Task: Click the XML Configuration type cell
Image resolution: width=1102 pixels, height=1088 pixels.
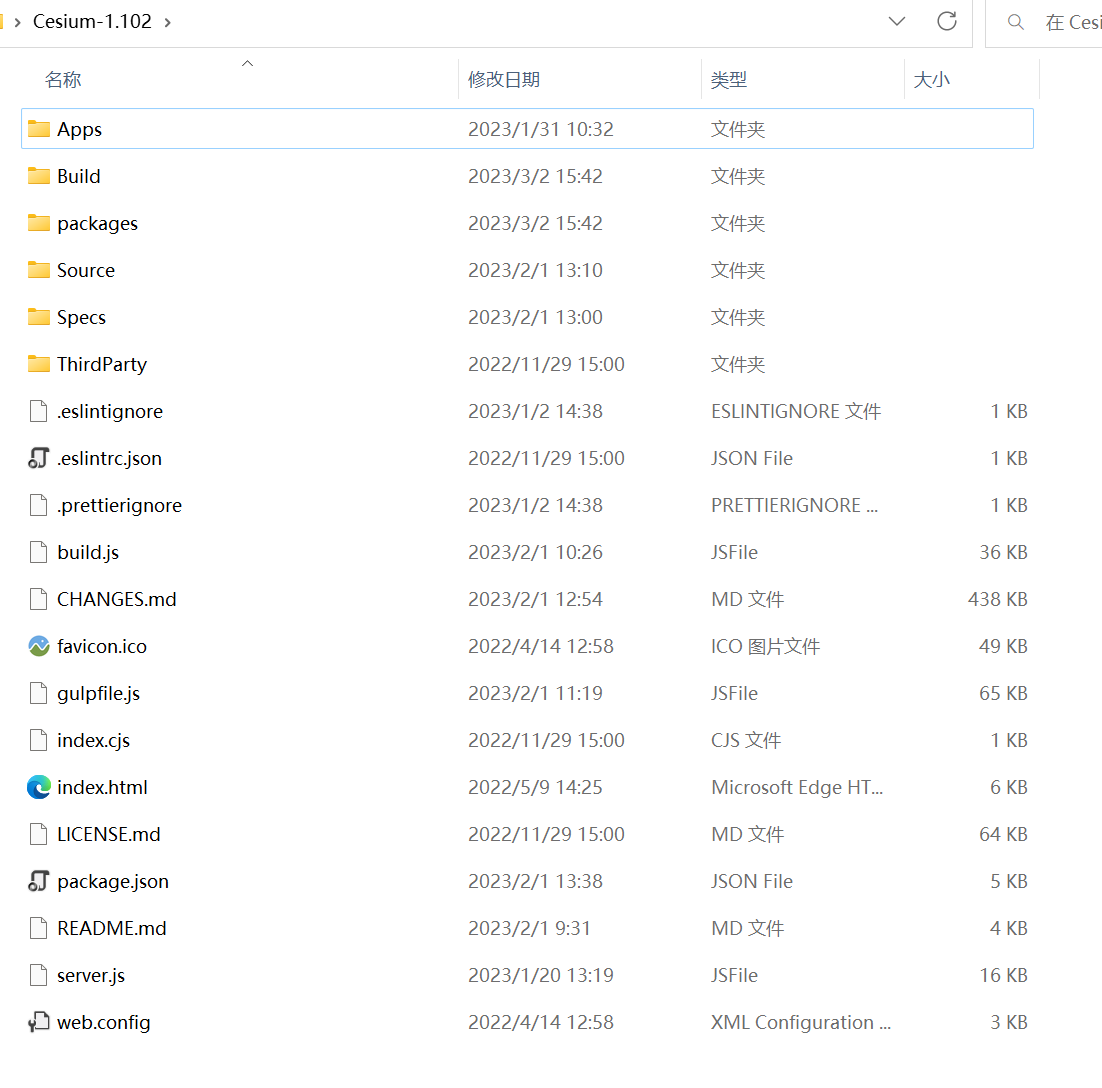Action: (x=800, y=1023)
